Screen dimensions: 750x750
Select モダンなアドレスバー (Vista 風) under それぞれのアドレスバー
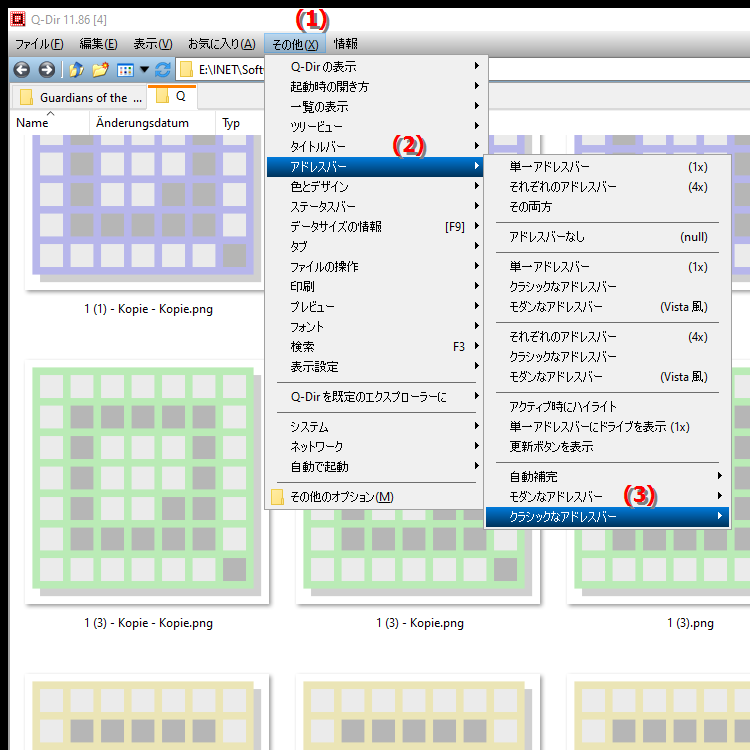607,377
